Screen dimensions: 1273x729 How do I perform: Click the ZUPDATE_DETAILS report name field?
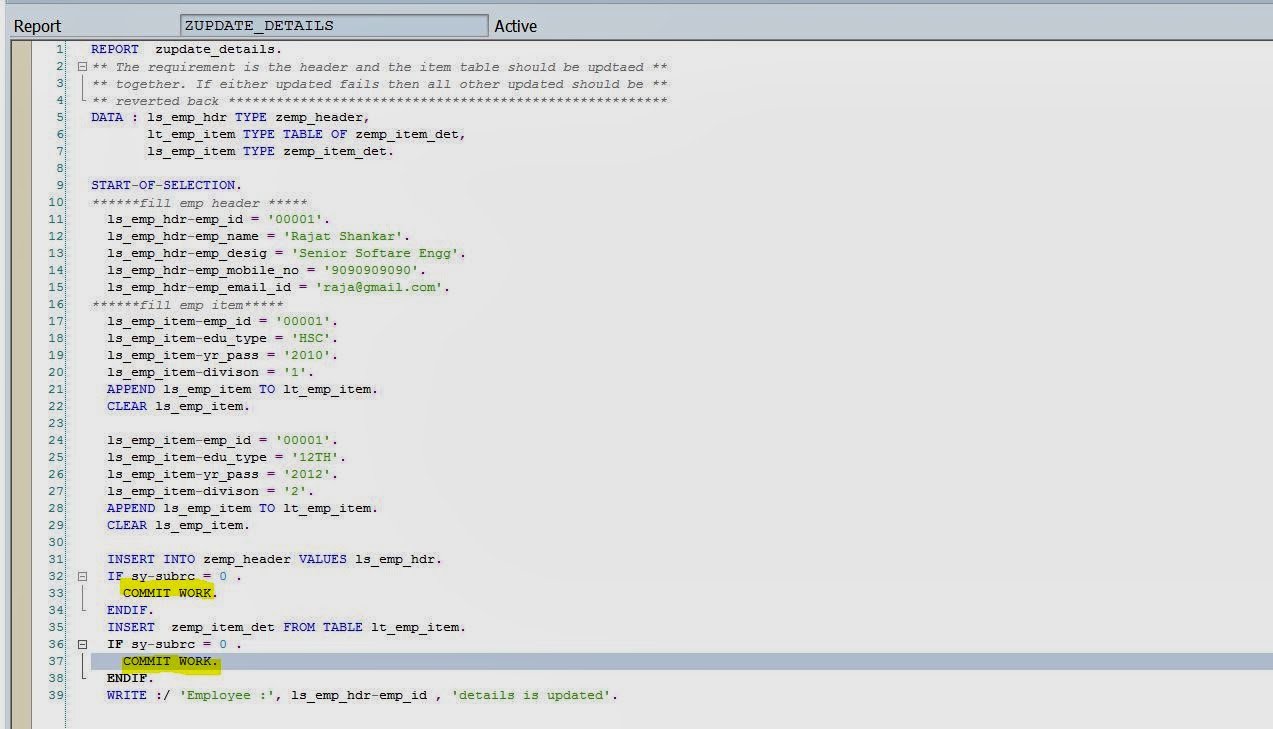[333, 26]
